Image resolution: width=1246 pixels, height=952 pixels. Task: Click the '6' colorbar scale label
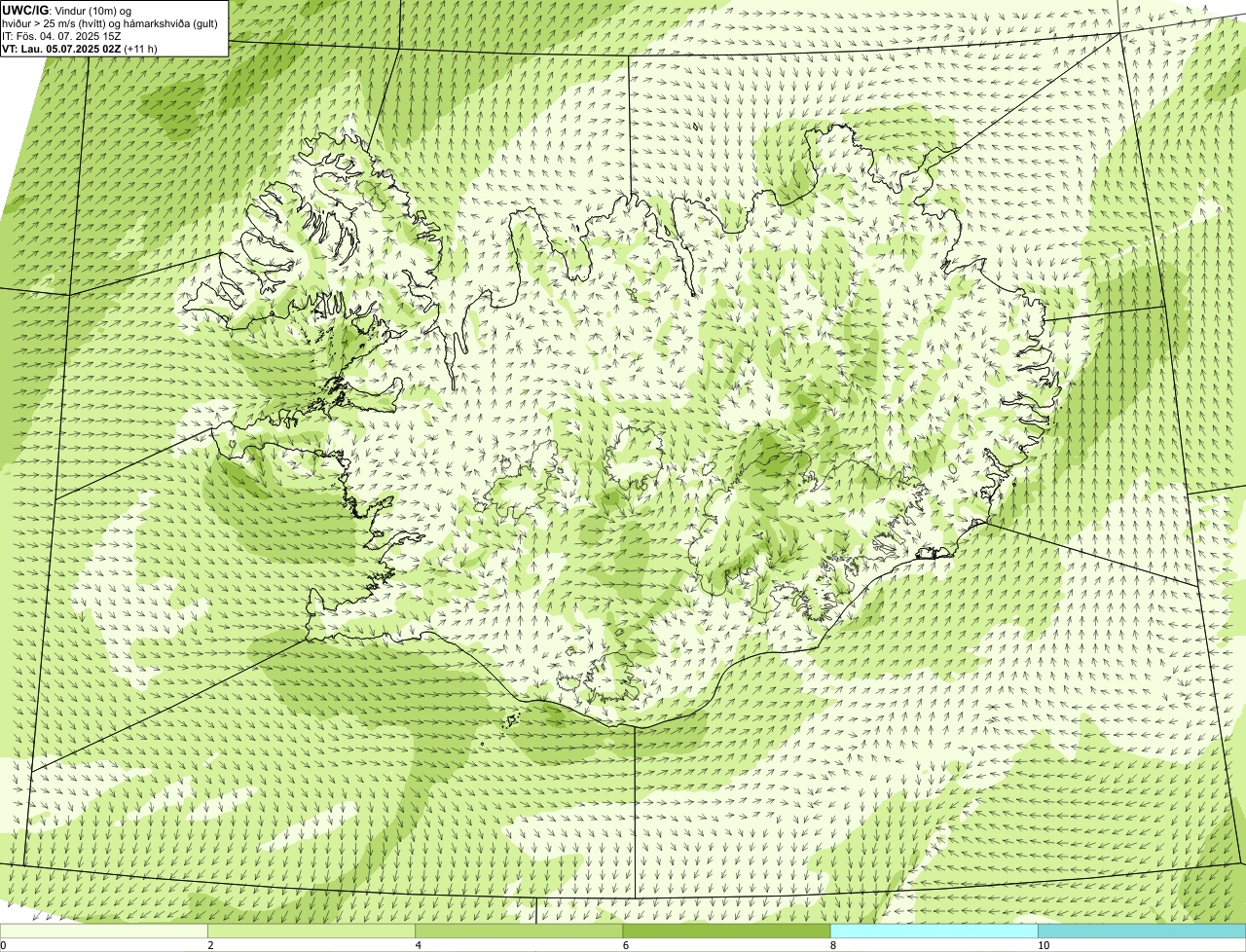click(625, 945)
